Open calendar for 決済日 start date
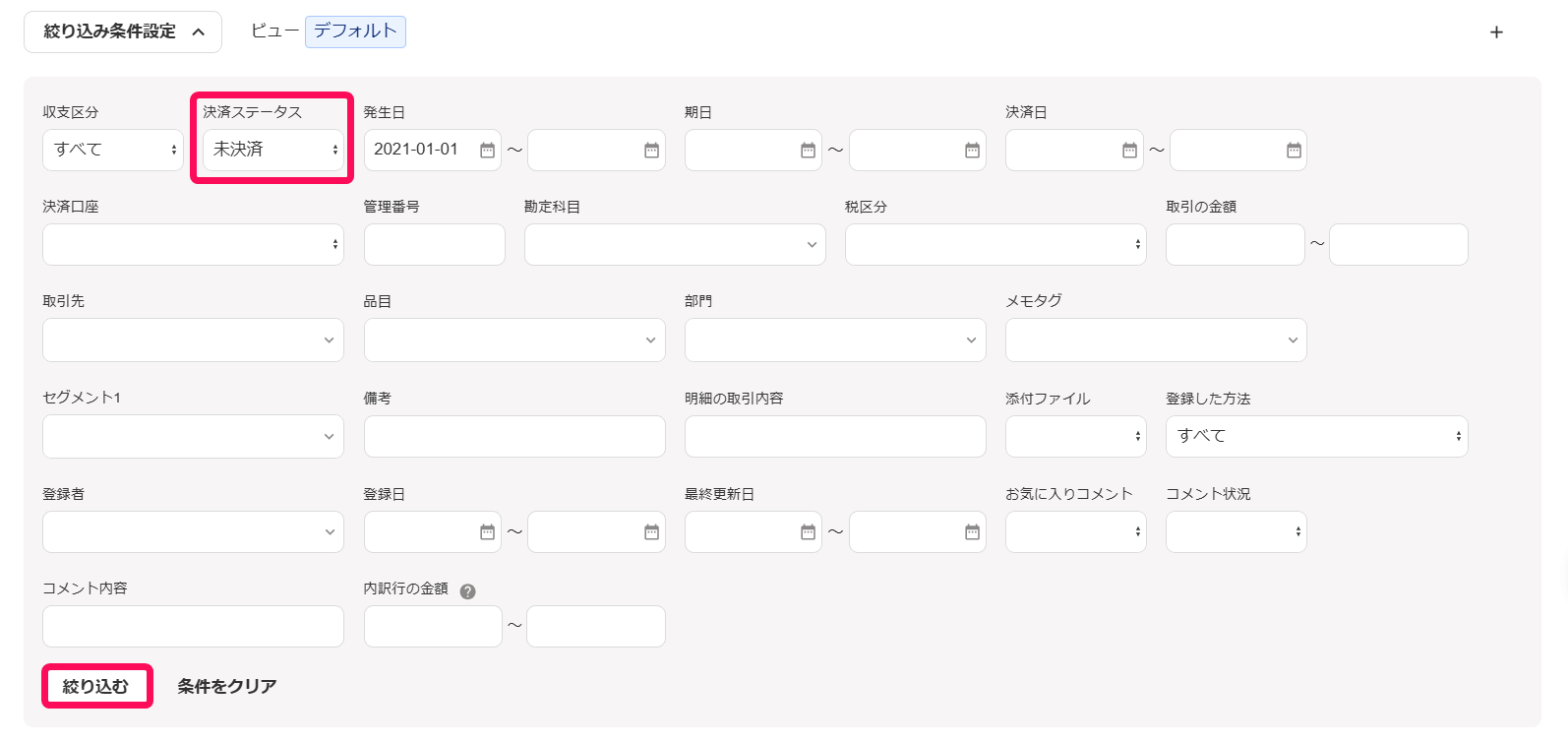The height and width of the screenshot is (742, 1568). point(1129,150)
